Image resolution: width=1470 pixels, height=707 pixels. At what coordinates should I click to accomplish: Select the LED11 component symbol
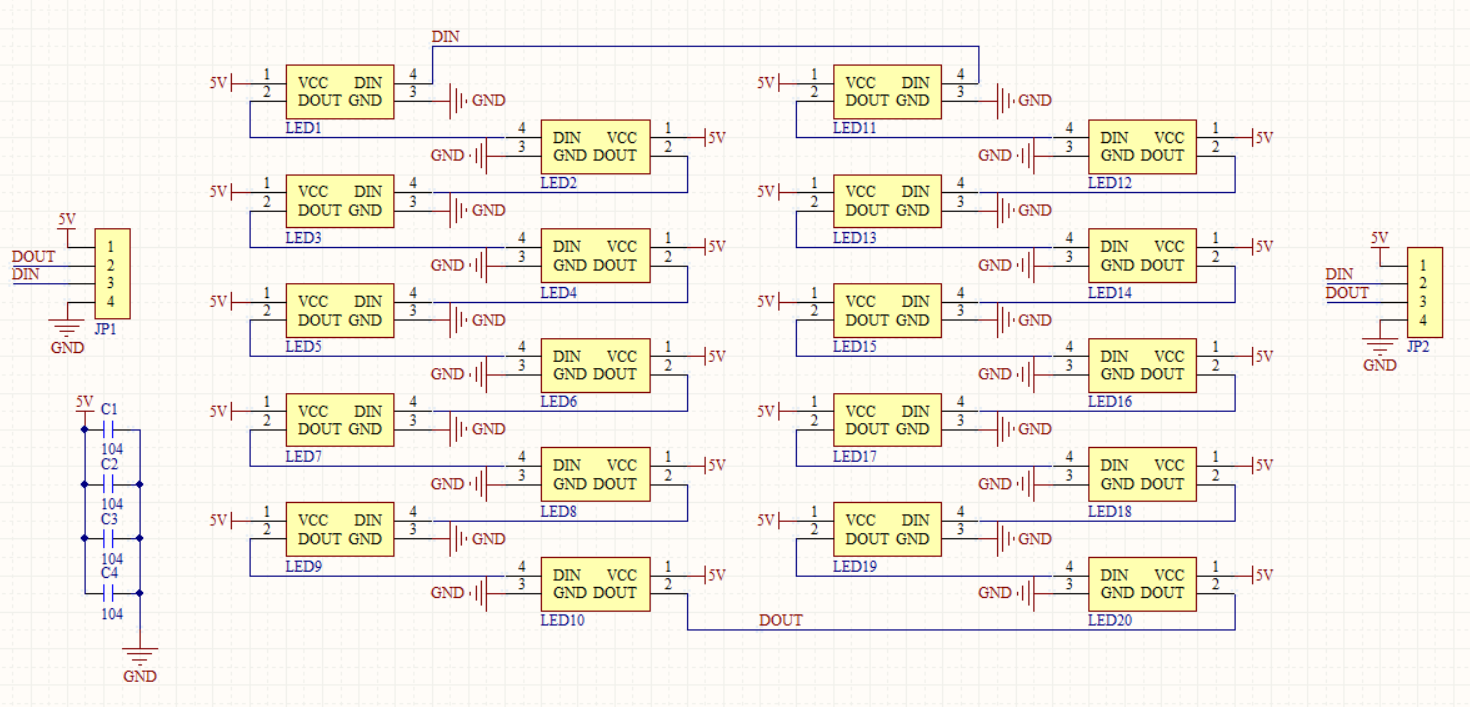[x=887, y=90]
